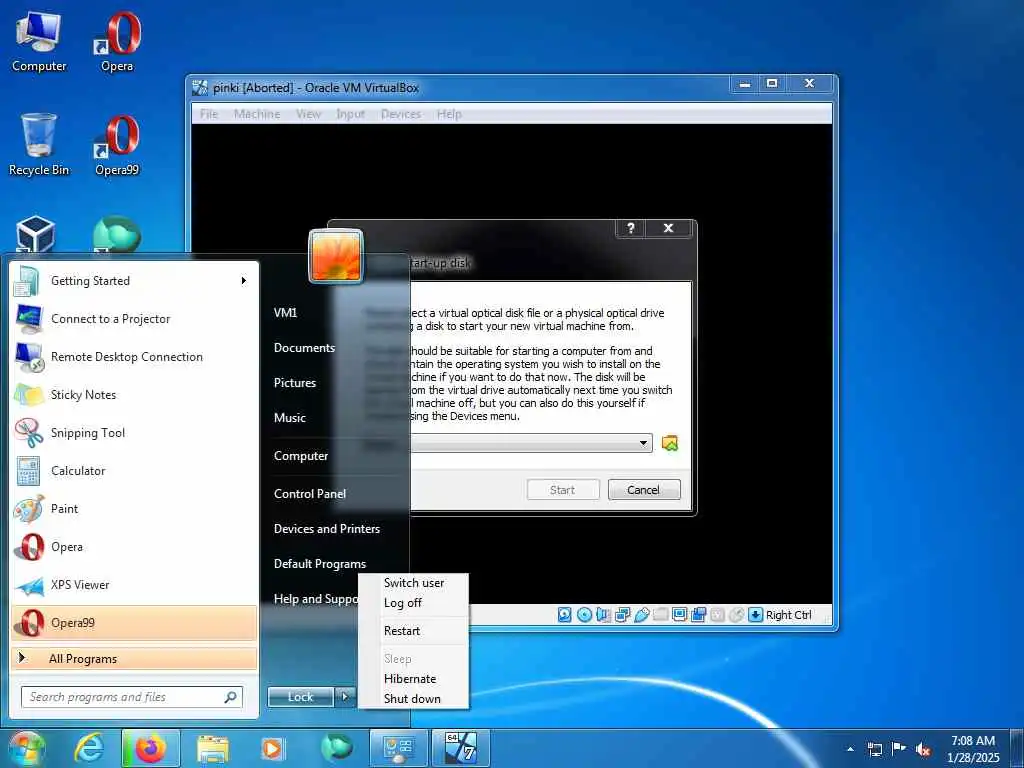
Task: Open the start-up disk dropdown
Action: click(643, 443)
